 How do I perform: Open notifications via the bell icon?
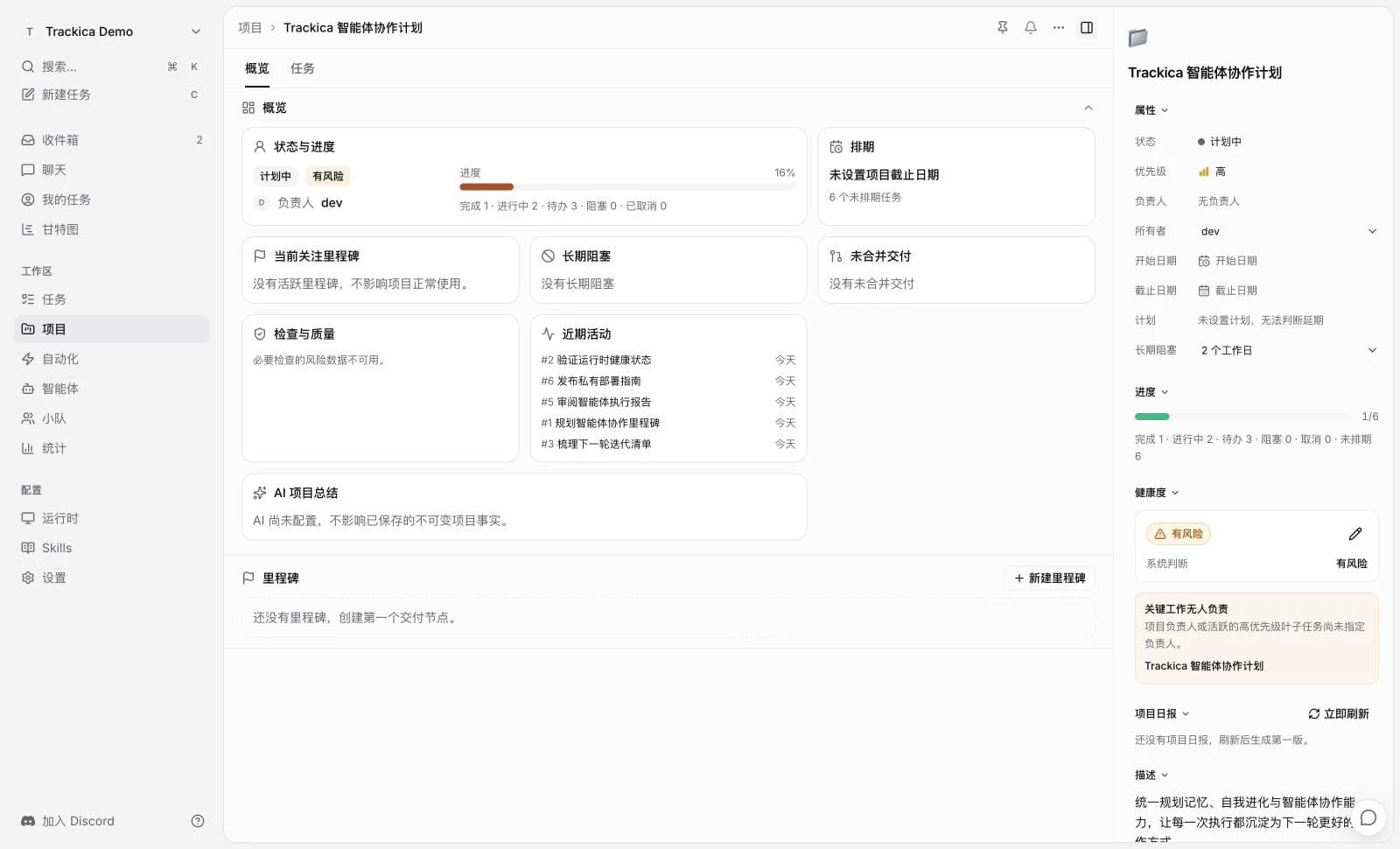click(x=1031, y=27)
